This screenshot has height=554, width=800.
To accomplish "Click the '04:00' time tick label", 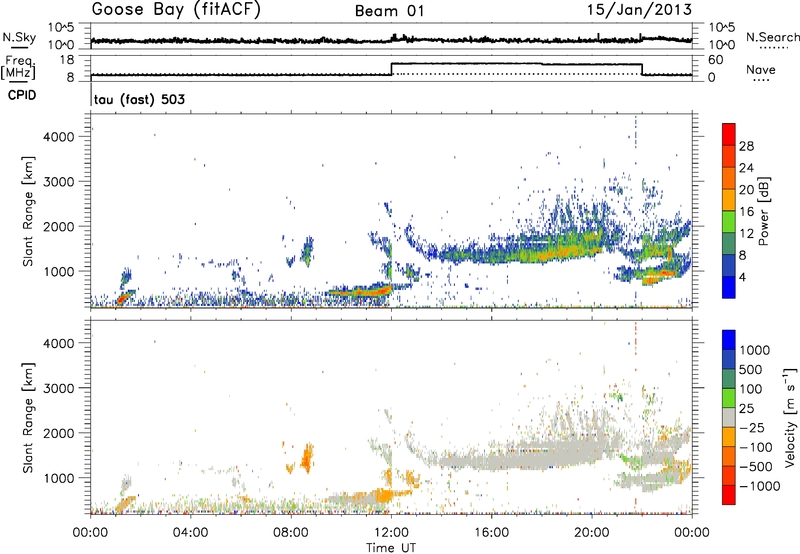I will click(x=191, y=533).
